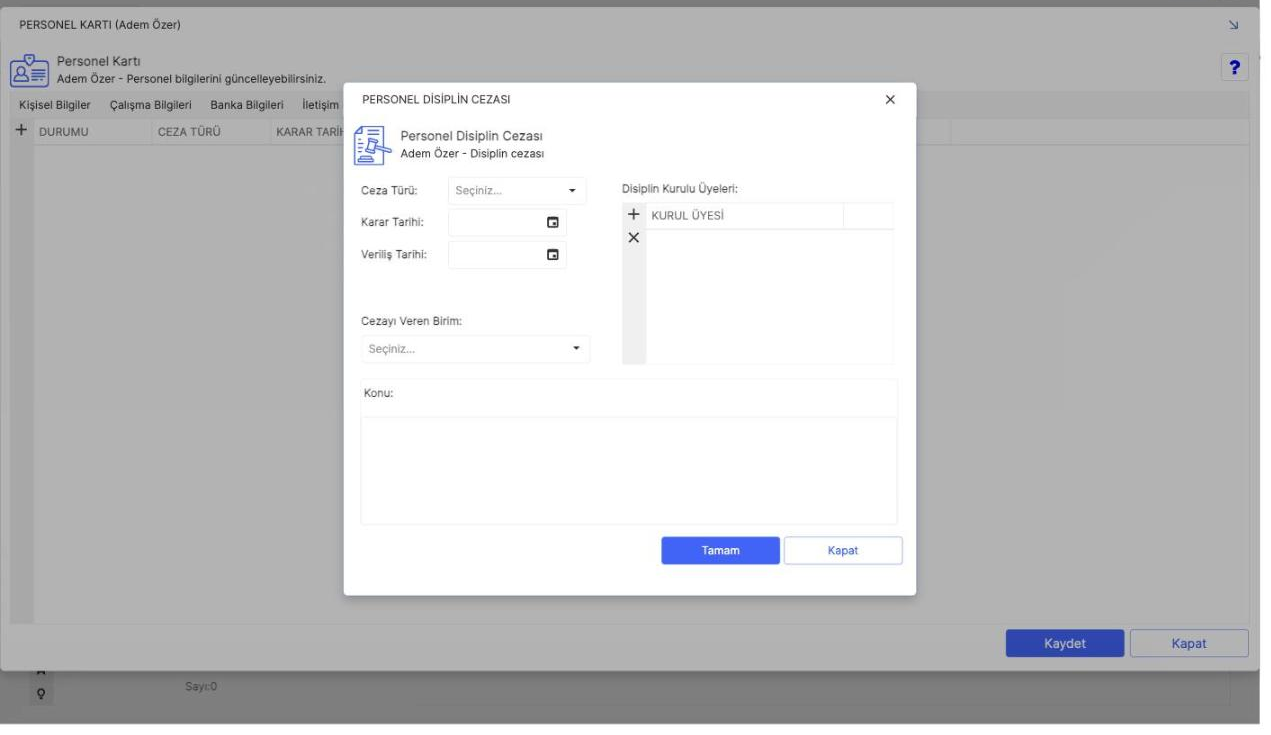Switch to the Kişisel Bilgiler tab
Screen dimensions: 1271x735
[x=55, y=105]
